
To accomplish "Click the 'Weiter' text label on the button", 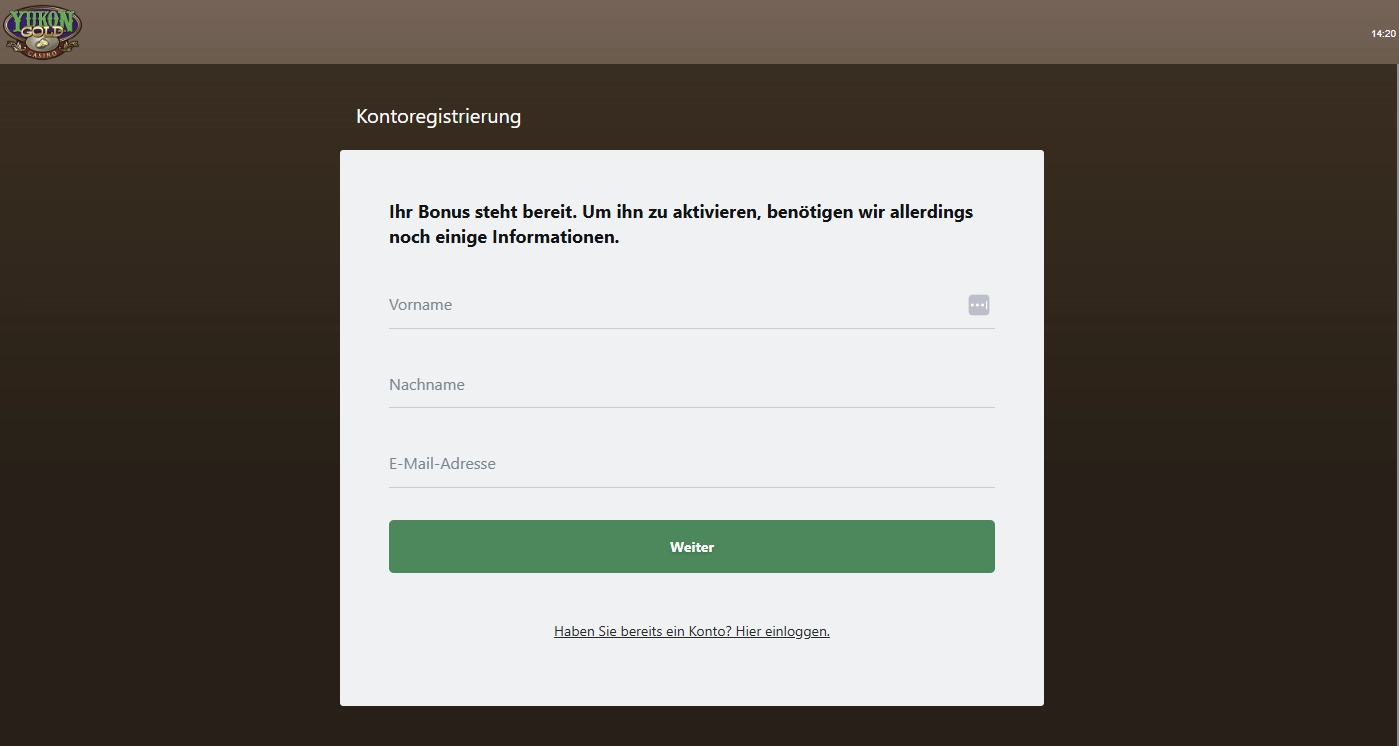I will [x=692, y=547].
